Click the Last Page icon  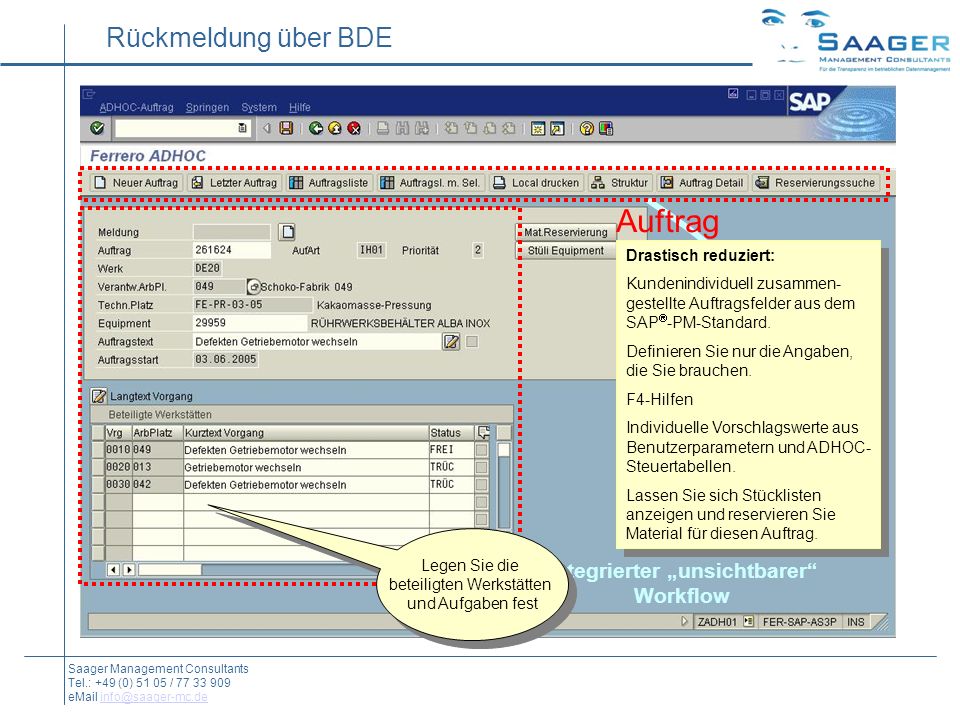509,128
